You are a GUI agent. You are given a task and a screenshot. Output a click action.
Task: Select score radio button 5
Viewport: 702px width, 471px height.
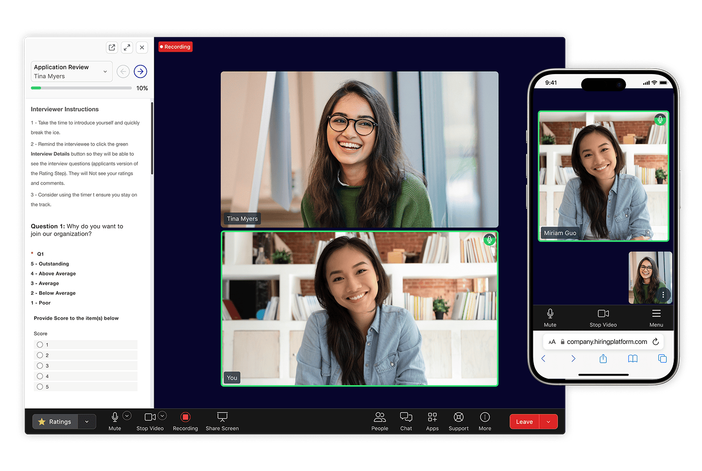40,386
